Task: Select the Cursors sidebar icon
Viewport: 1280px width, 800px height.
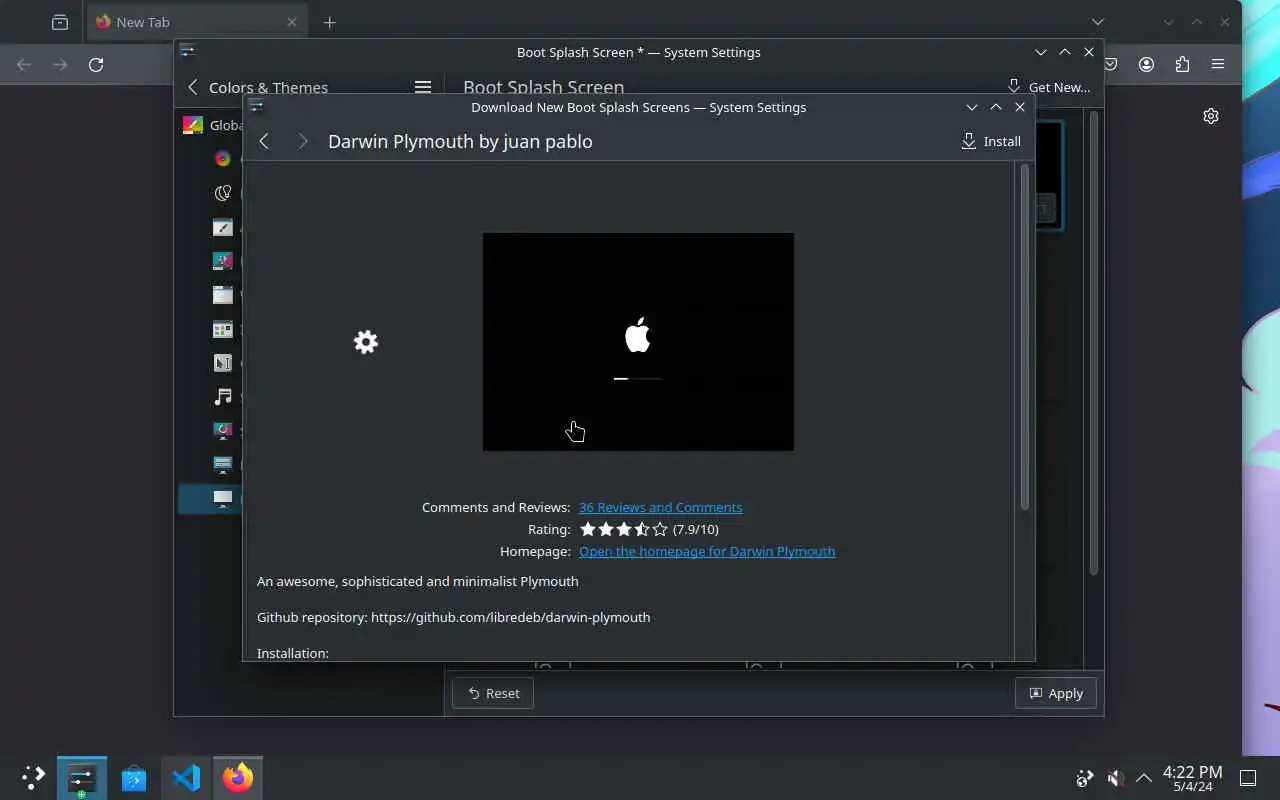Action: tap(223, 363)
